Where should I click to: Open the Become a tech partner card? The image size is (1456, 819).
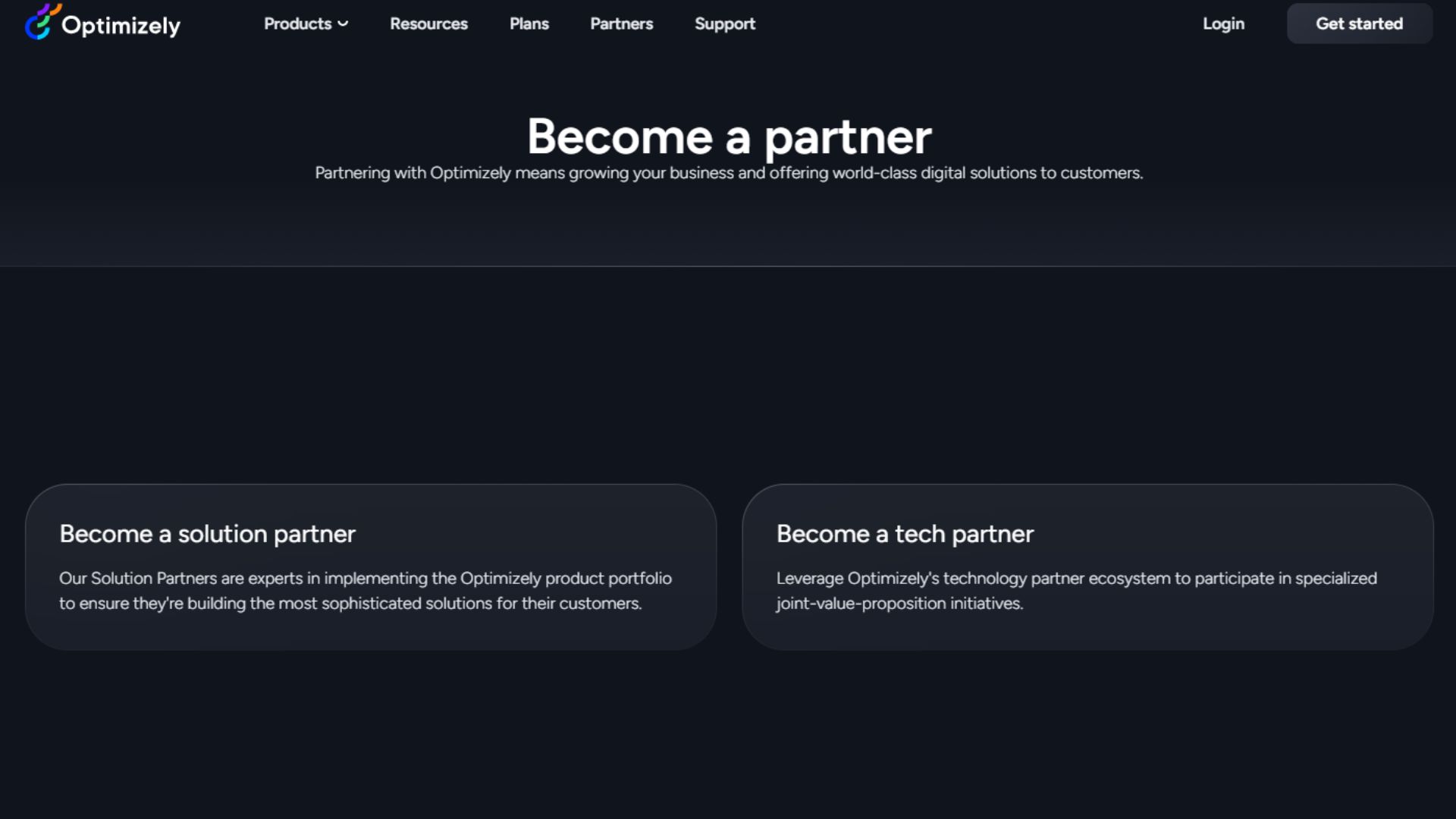(x=1087, y=566)
